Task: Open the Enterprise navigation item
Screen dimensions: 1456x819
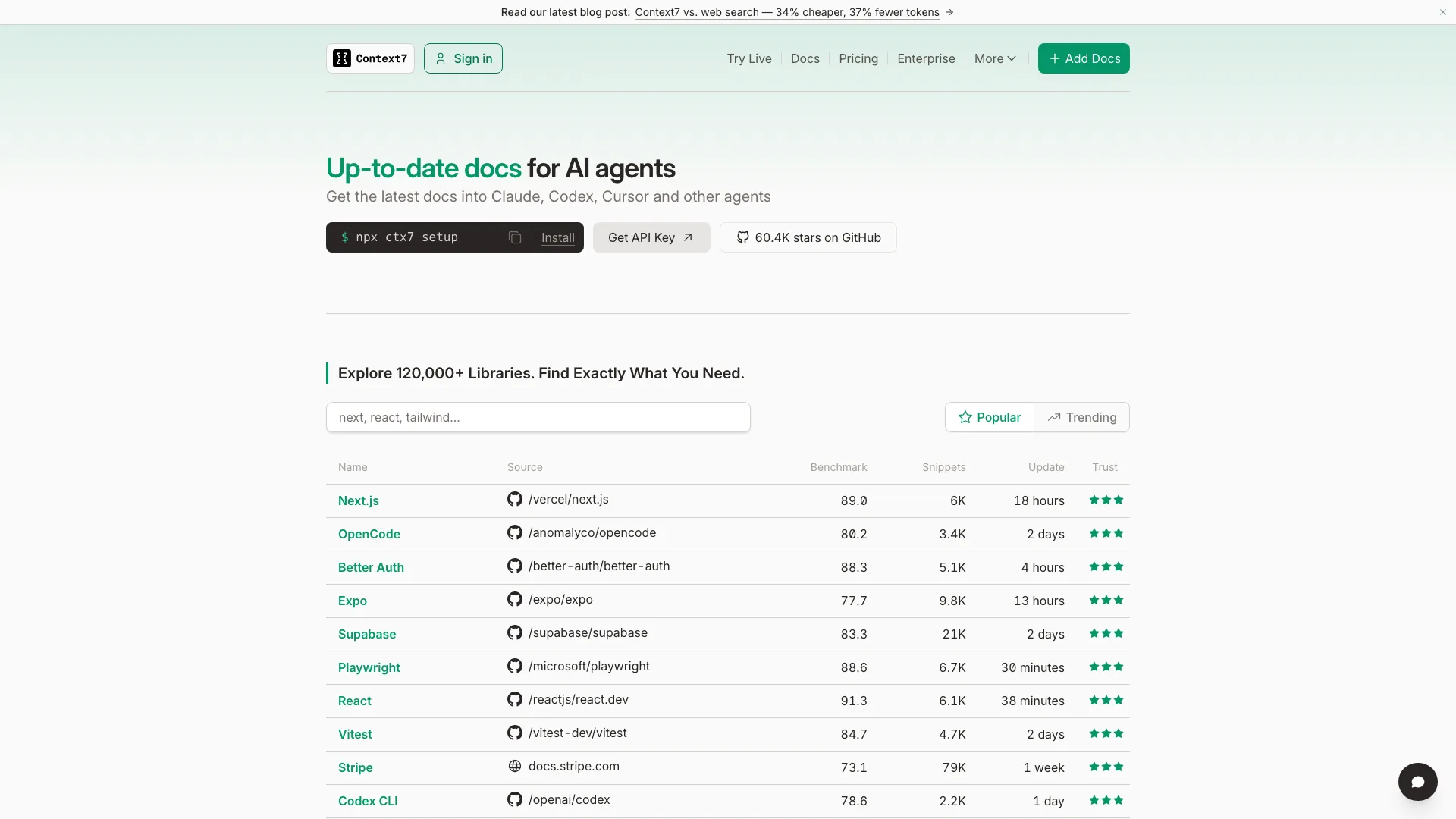Action: (x=926, y=58)
